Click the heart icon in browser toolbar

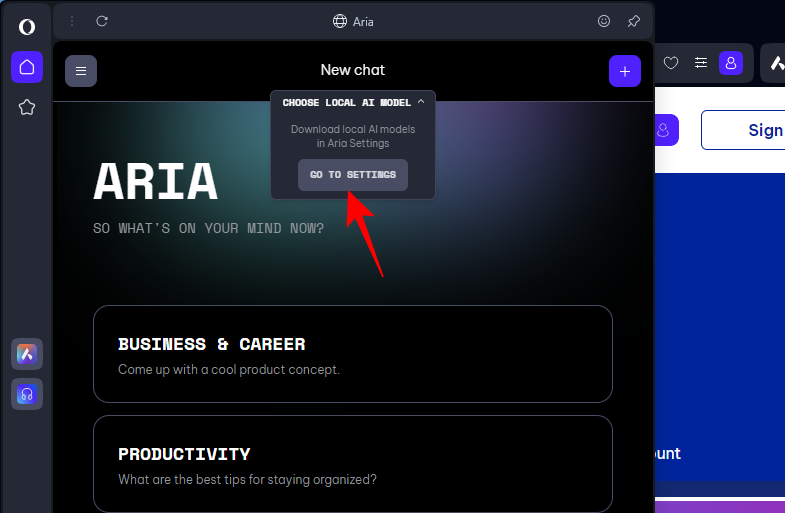click(x=671, y=63)
